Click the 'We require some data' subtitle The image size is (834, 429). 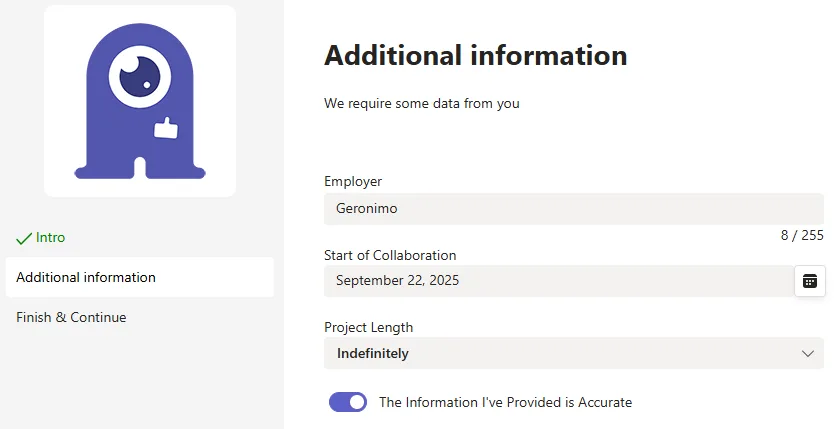pyautogui.click(x=421, y=103)
